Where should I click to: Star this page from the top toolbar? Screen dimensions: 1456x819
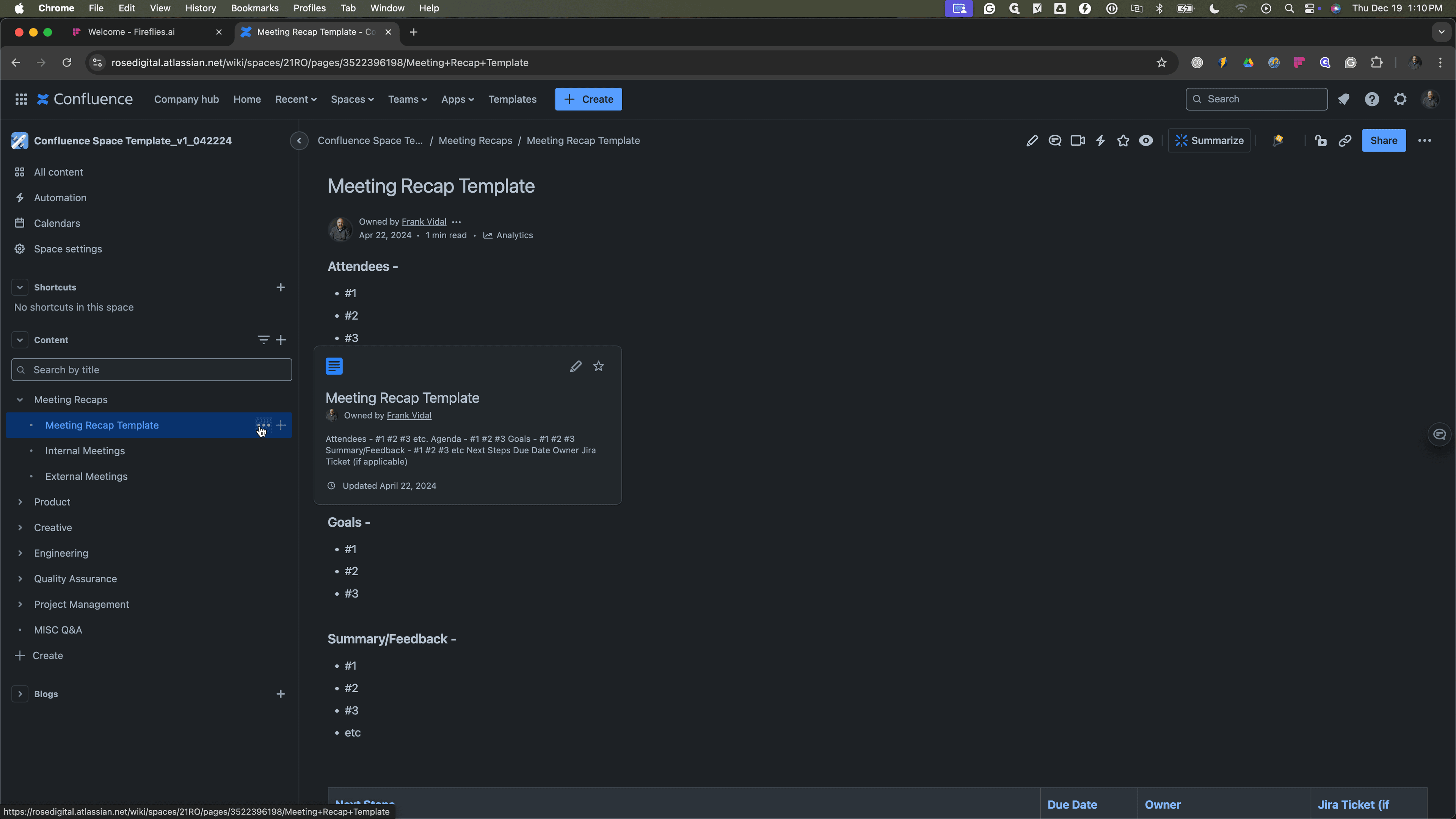1123,141
